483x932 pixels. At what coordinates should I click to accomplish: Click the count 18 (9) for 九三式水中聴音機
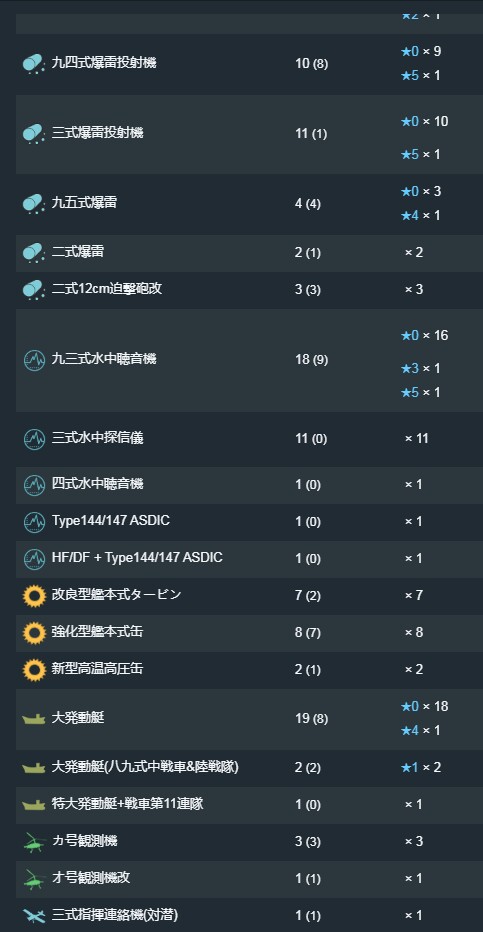(x=311, y=360)
